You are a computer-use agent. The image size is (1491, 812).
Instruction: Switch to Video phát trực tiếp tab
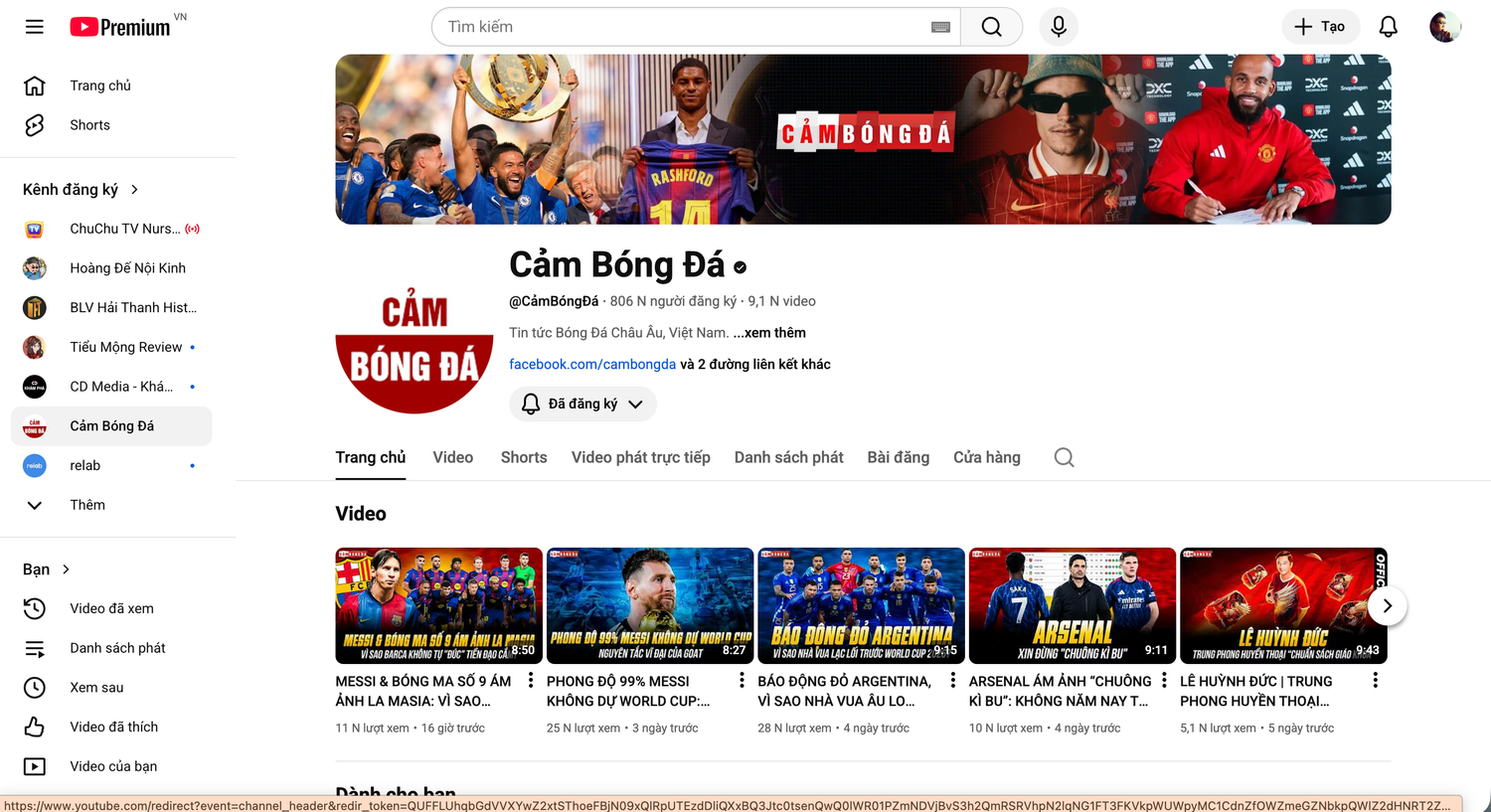tap(640, 457)
